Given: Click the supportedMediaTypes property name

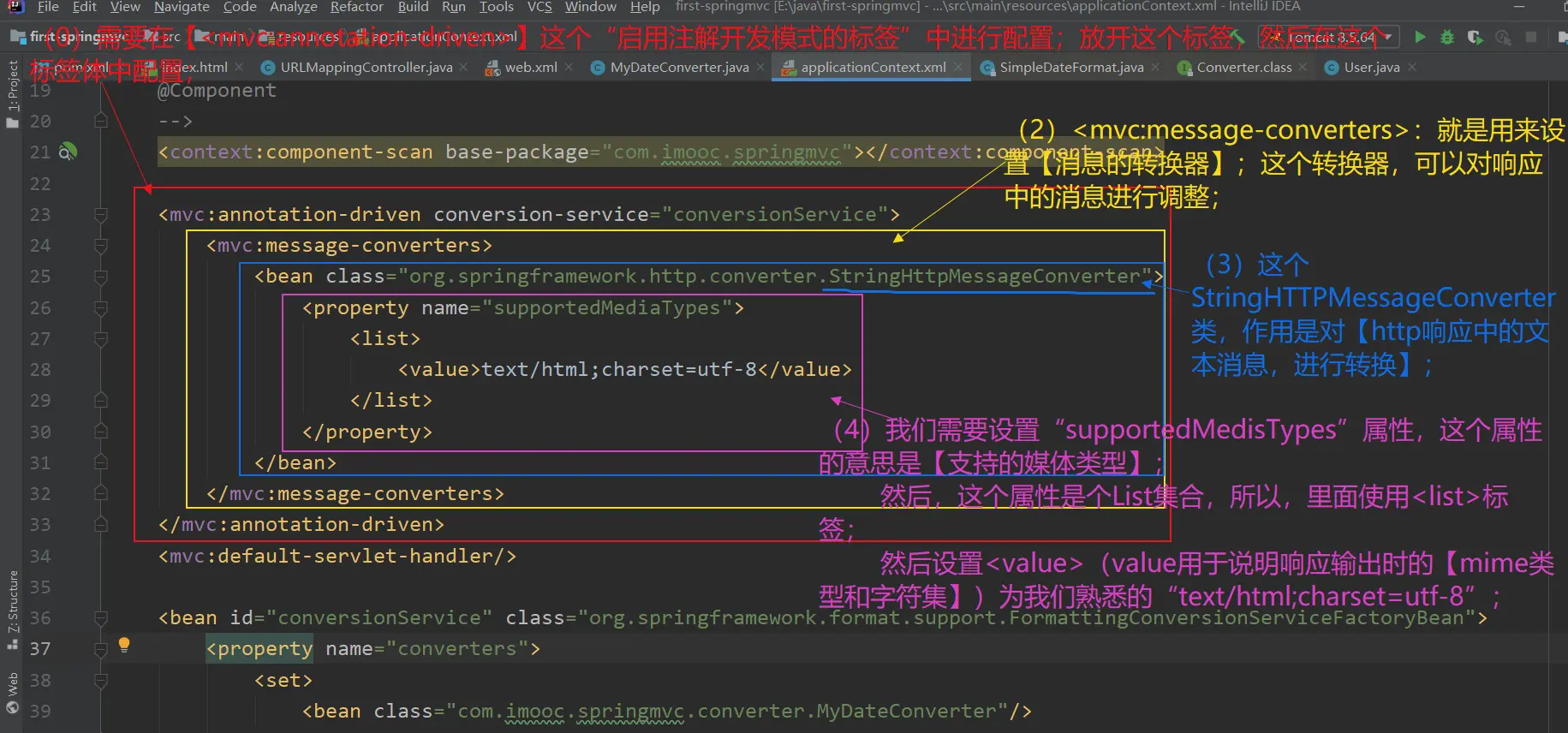Looking at the screenshot, I should pyautogui.click(x=607, y=308).
